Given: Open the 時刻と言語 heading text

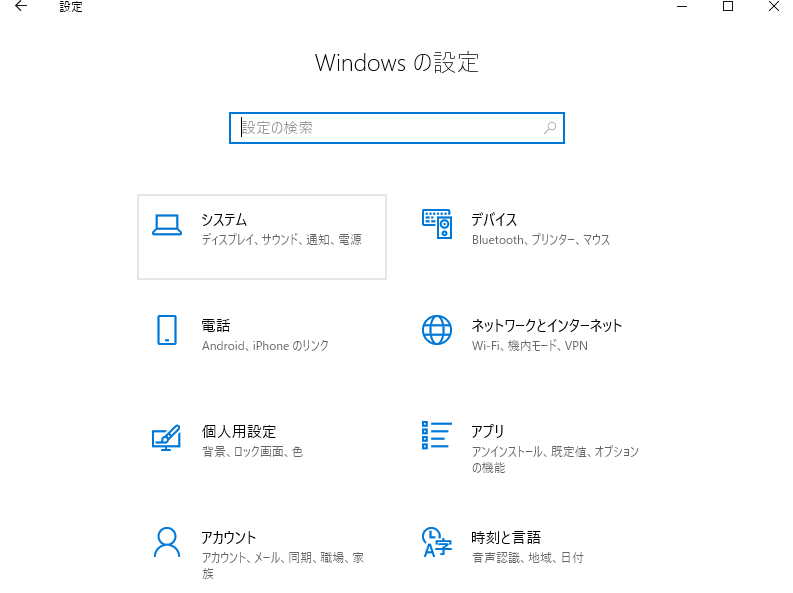Looking at the screenshot, I should point(506,538).
